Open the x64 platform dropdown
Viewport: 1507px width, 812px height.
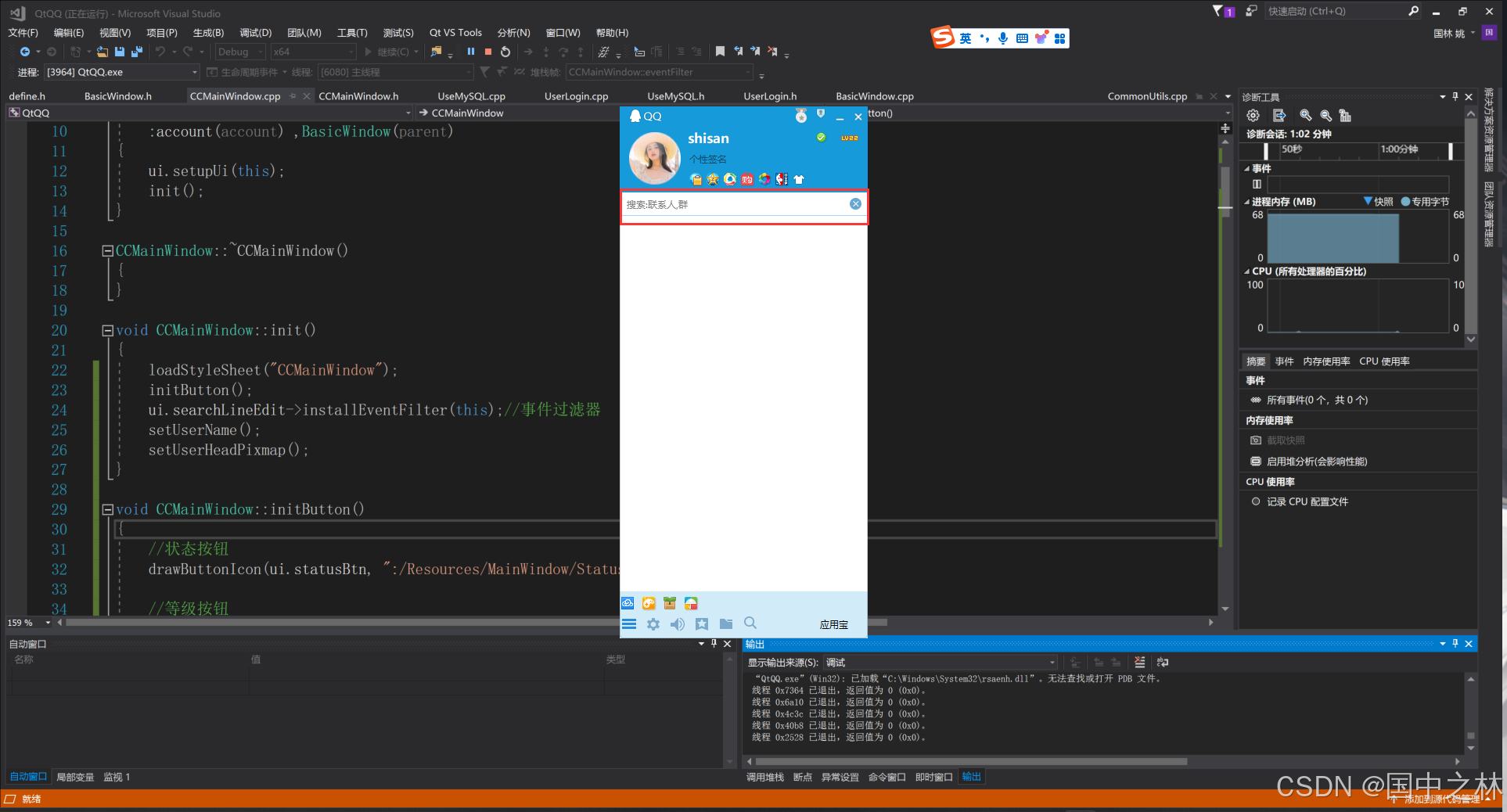pos(314,52)
